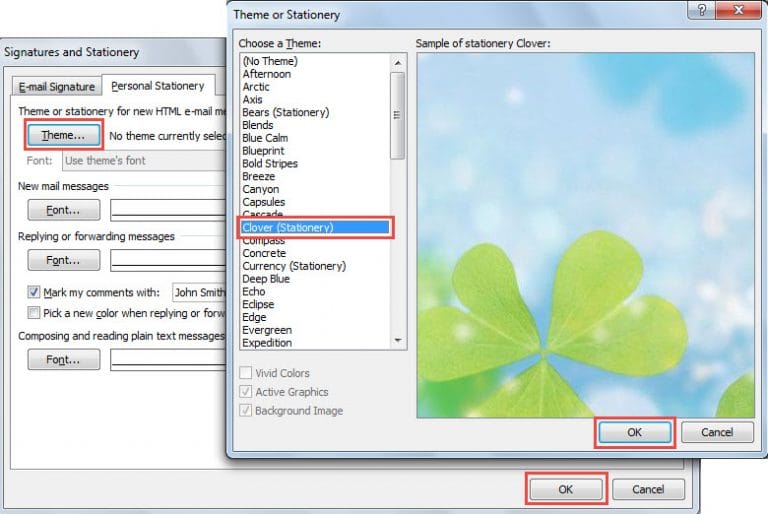Click the New mail messages font sample box
Viewport: 768px width, 514px height.
[x=168, y=210]
